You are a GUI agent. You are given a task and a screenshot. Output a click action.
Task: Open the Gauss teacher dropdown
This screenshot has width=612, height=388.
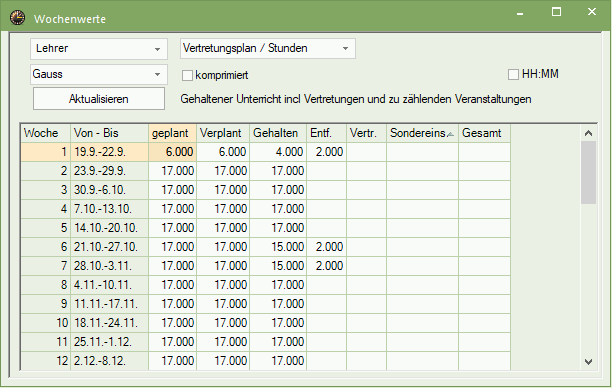point(99,74)
